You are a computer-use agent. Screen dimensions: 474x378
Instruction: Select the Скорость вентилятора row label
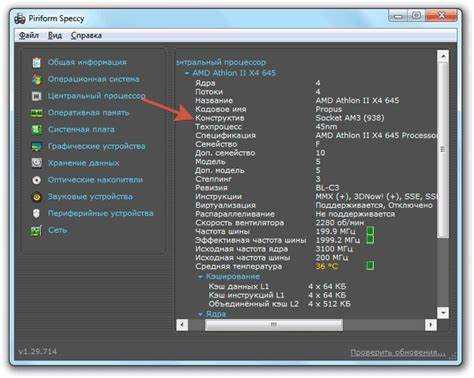[240, 223]
